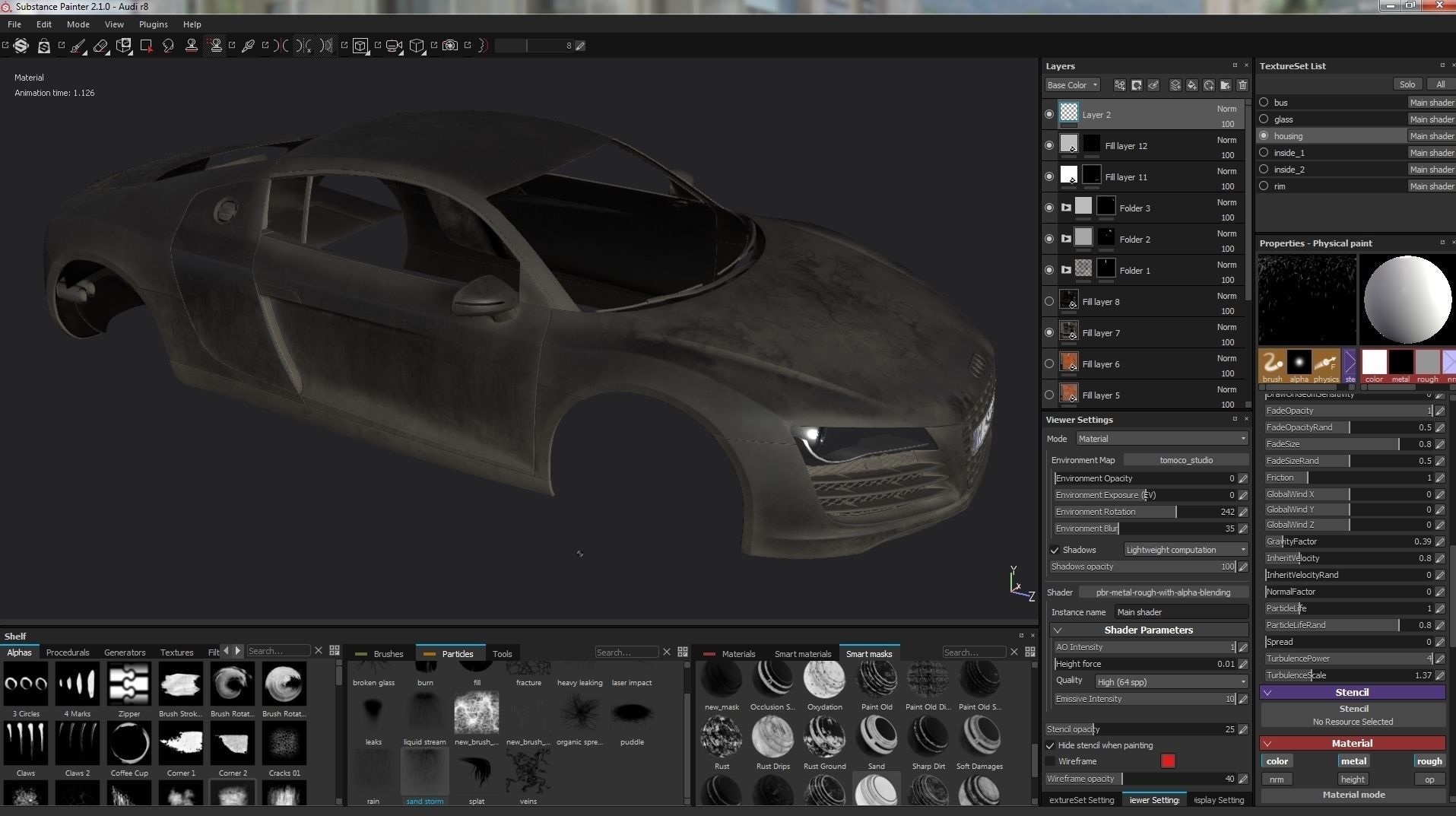1456x816 pixels.
Task: Toggle the metal material channel button
Action: pyautogui.click(x=1353, y=761)
